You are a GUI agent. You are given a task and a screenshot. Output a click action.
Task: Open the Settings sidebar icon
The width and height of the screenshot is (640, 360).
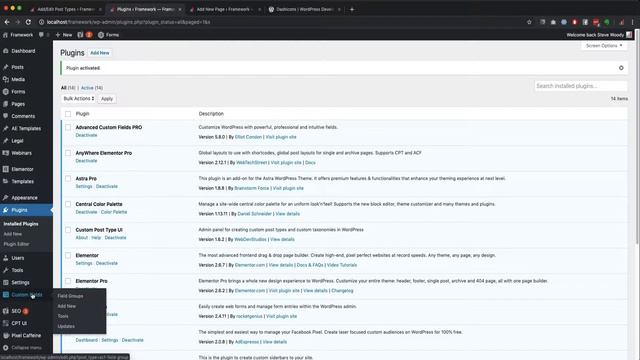pyautogui.click(x=6, y=282)
